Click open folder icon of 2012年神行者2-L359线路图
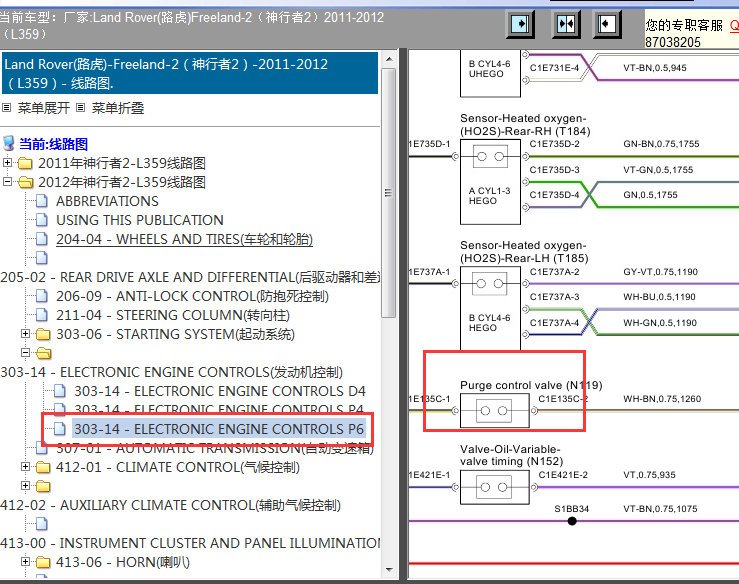 coord(26,182)
